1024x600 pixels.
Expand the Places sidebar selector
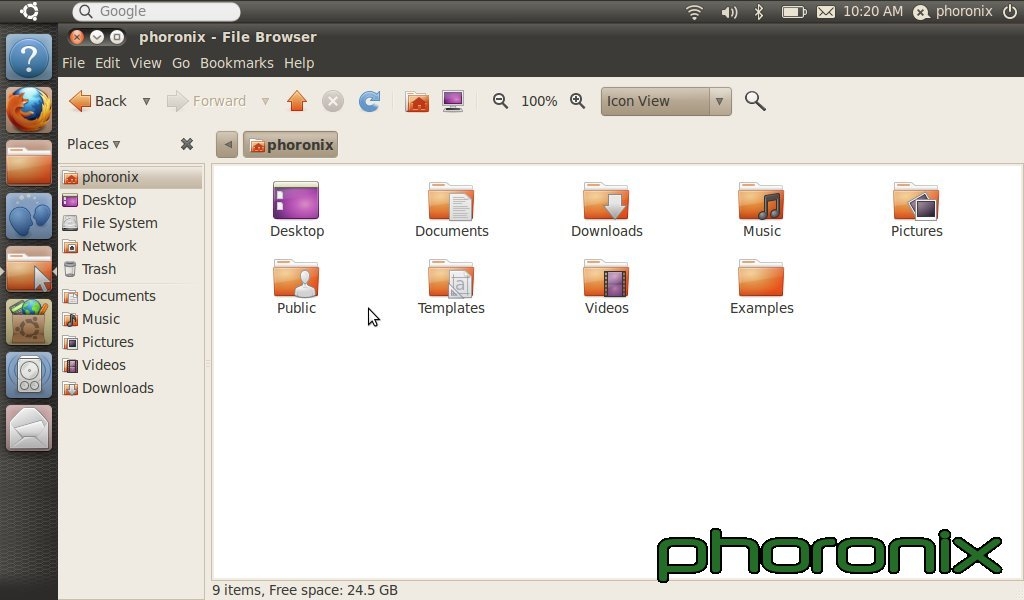pos(94,144)
